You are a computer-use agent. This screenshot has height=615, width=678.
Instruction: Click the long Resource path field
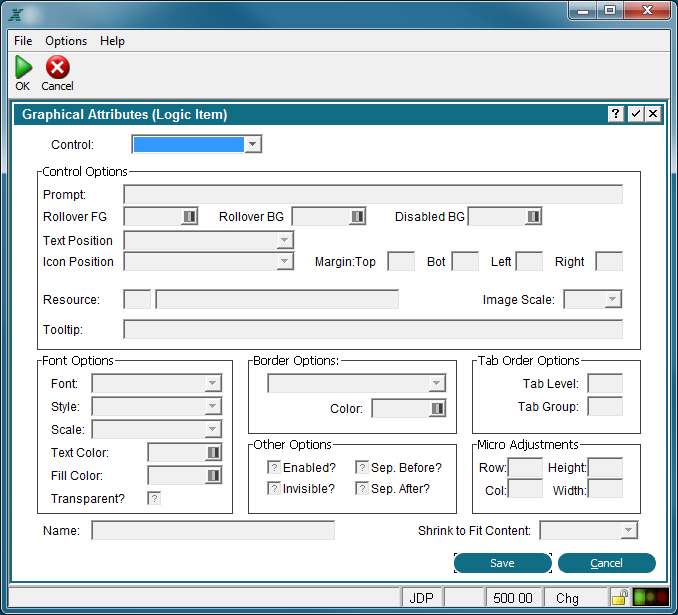click(x=277, y=299)
